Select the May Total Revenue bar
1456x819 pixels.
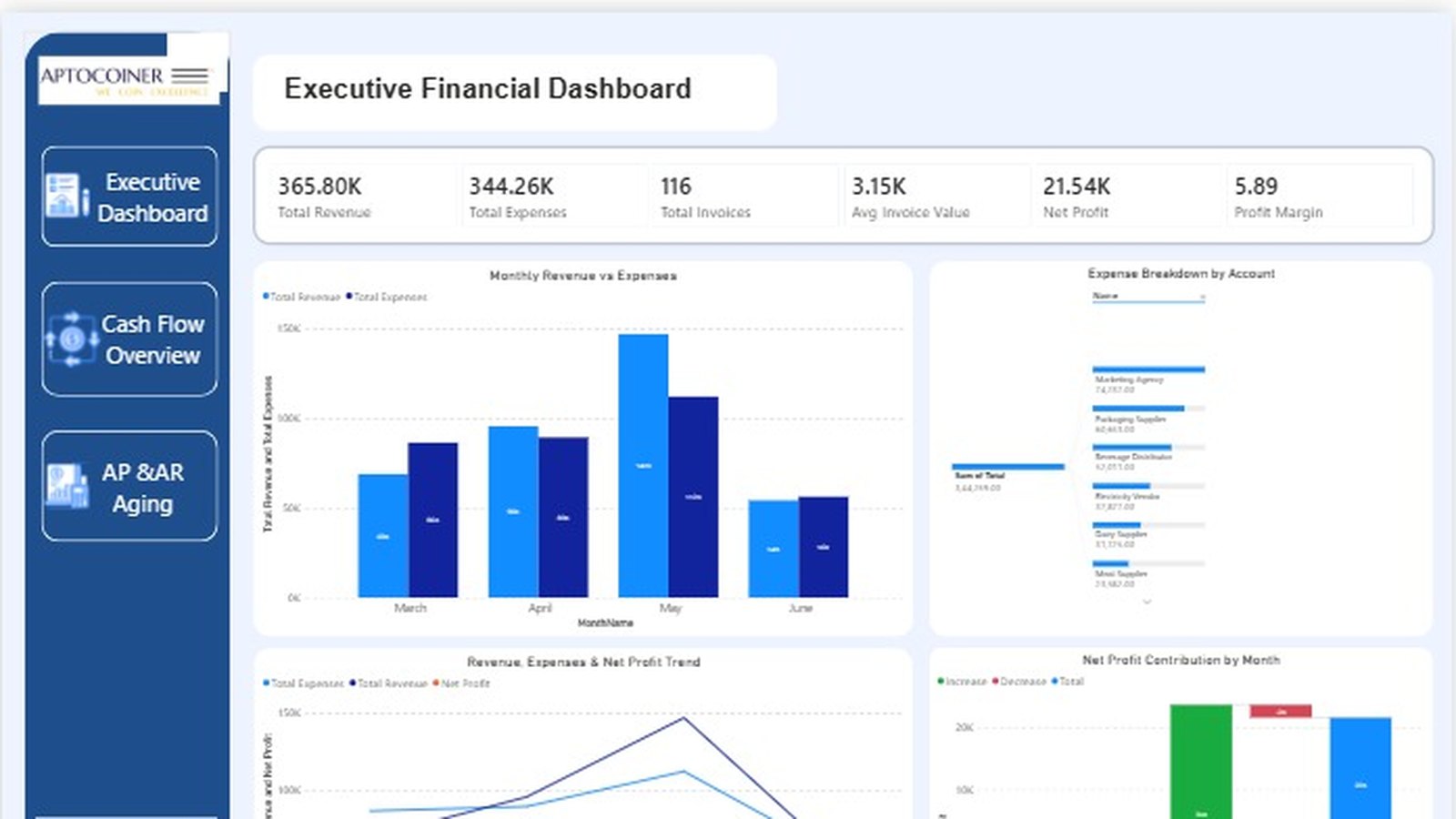(x=643, y=466)
